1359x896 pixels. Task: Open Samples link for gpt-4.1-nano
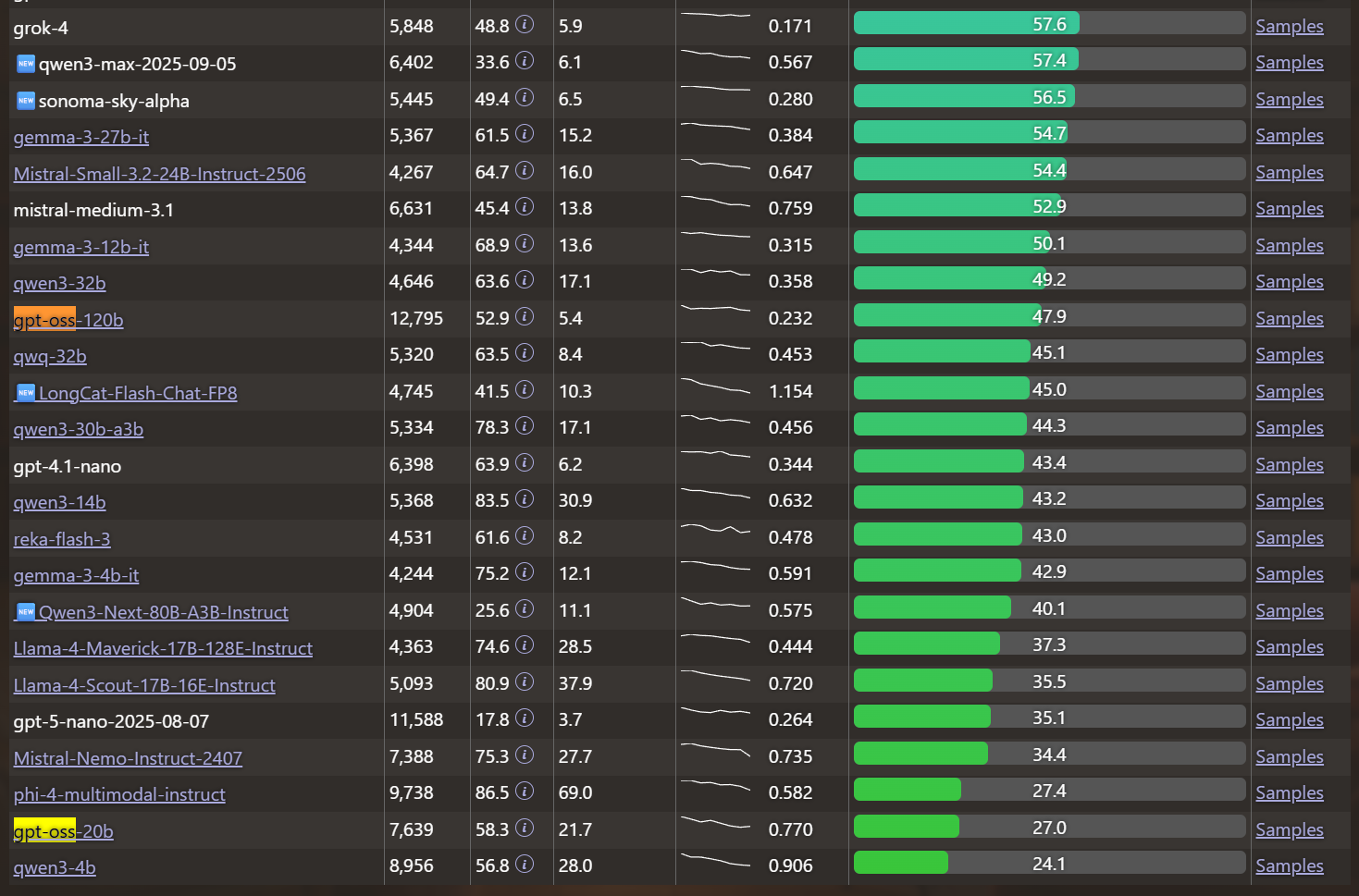pyautogui.click(x=1290, y=464)
